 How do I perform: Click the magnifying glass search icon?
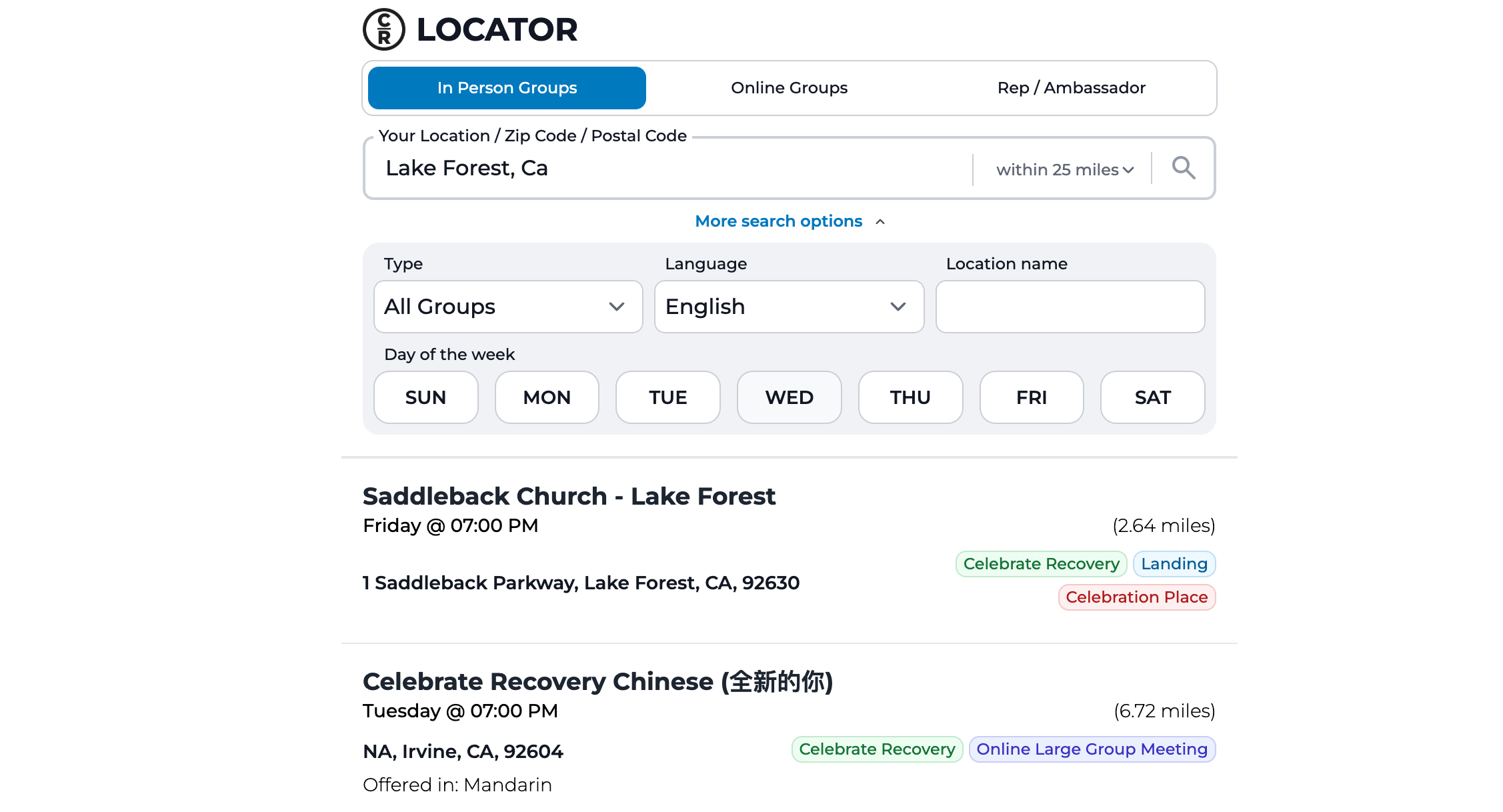(x=1184, y=168)
